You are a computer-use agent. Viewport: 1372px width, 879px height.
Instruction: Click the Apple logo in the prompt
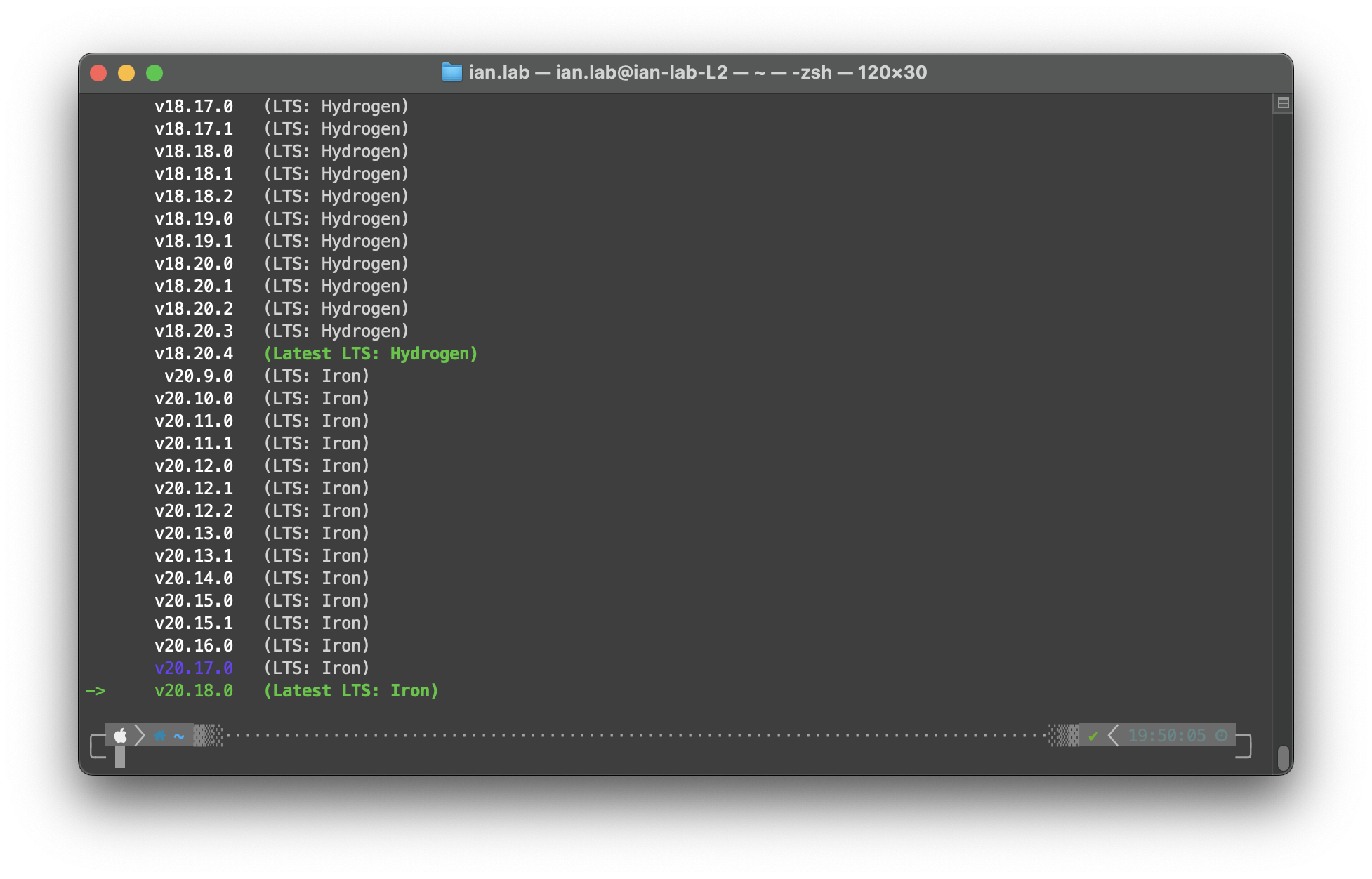click(121, 735)
